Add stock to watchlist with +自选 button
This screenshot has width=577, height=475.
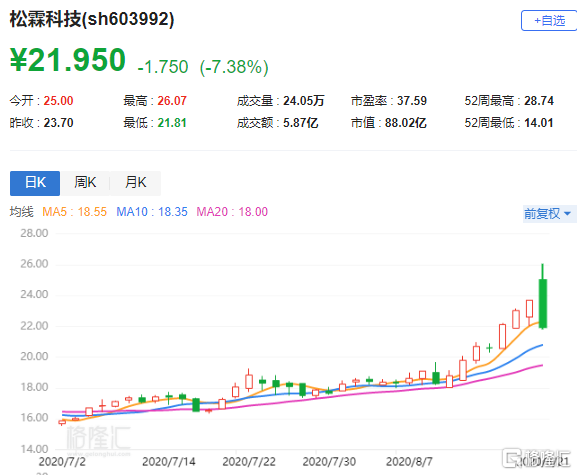[x=549, y=21]
